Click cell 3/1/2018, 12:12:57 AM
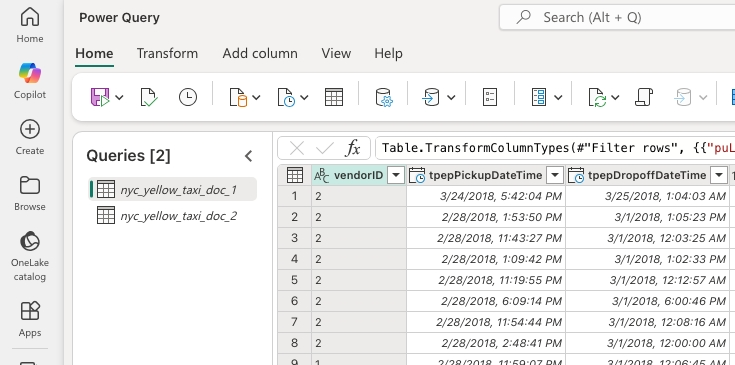The height and width of the screenshot is (365, 735). click(x=647, y=280)
